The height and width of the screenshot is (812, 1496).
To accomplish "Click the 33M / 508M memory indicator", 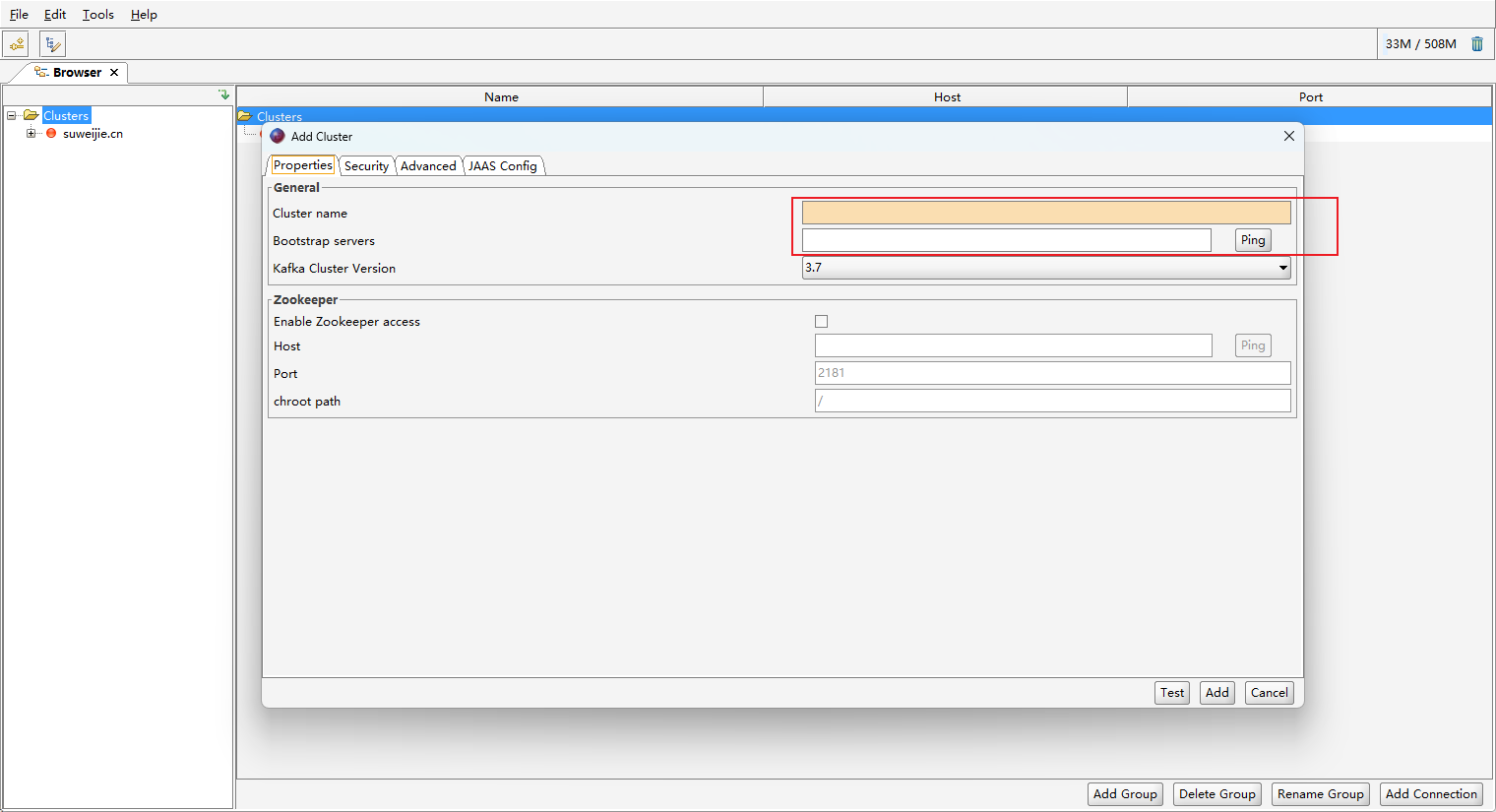I will pos(1419,43).
